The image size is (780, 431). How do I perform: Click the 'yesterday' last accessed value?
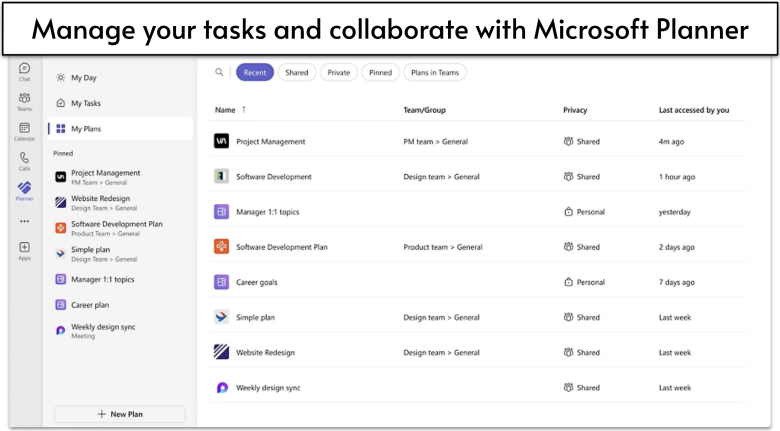675,212
